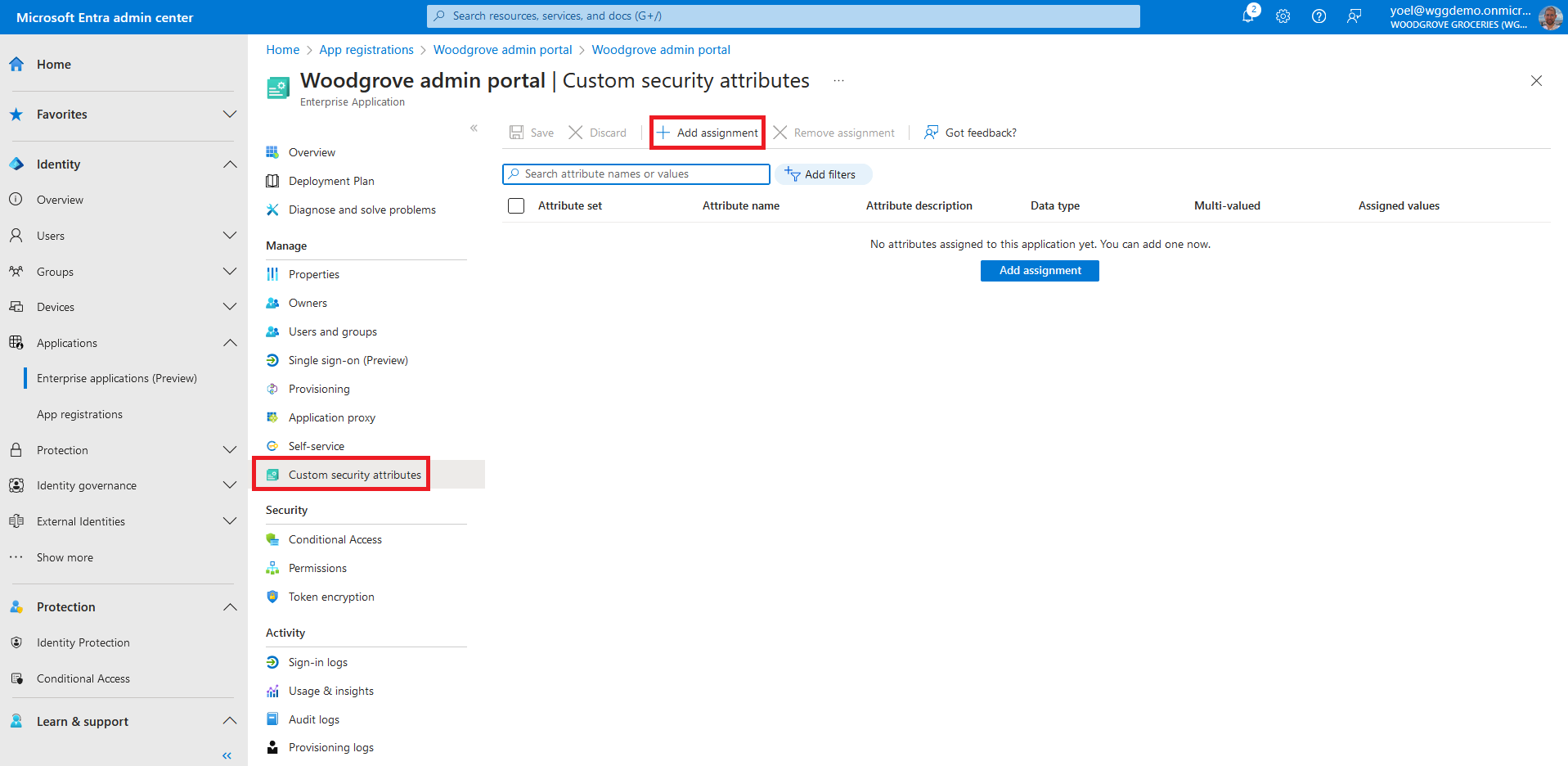Collapse the resource menu with double-chevron
This screenshot has width=1568, height=766.
[x=474, y=128]
